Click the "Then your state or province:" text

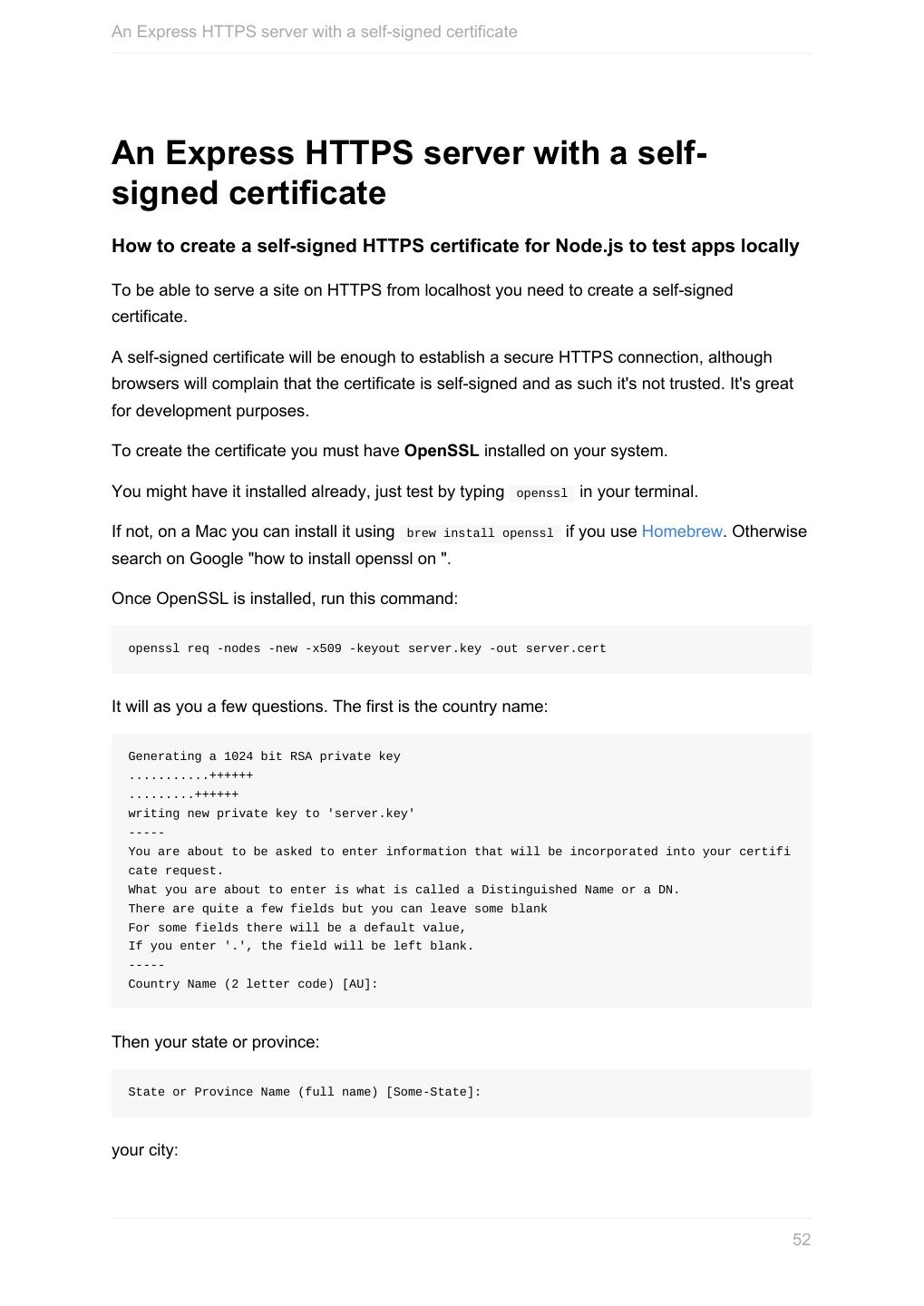coord(215,1042)
